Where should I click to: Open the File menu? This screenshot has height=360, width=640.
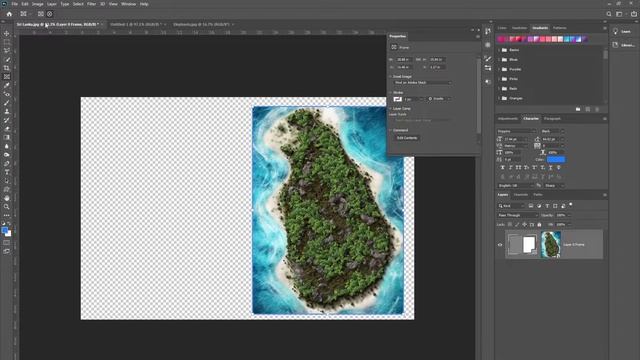(14, 4)
